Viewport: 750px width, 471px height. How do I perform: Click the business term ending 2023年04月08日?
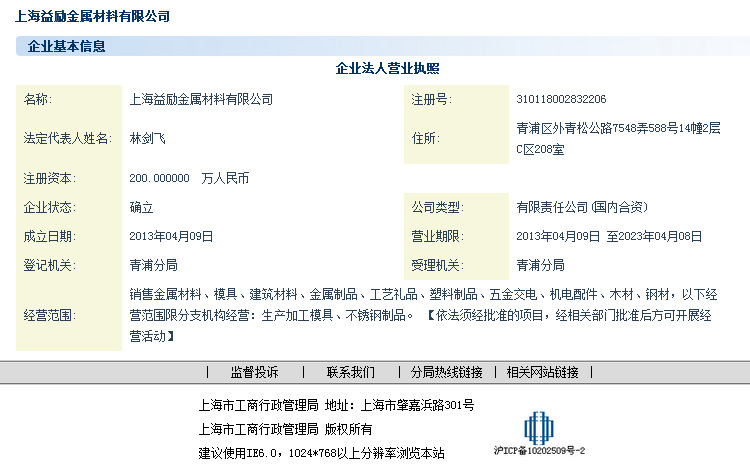(x=660, y=236)
